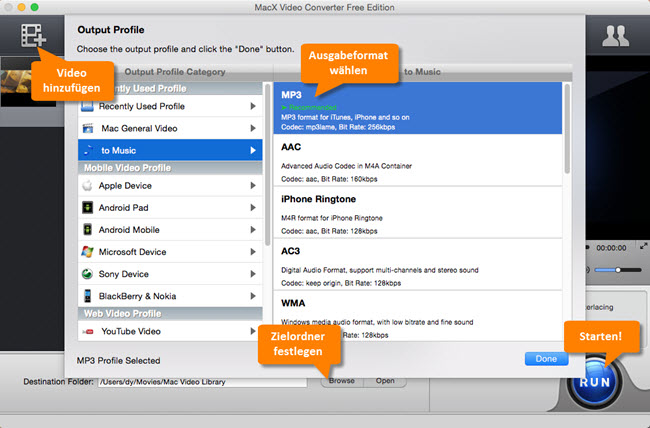Click the 00:00:00 playback time
Image resolution: width=650 pixels, height=428 pixels.
click(x=611, y=248)
